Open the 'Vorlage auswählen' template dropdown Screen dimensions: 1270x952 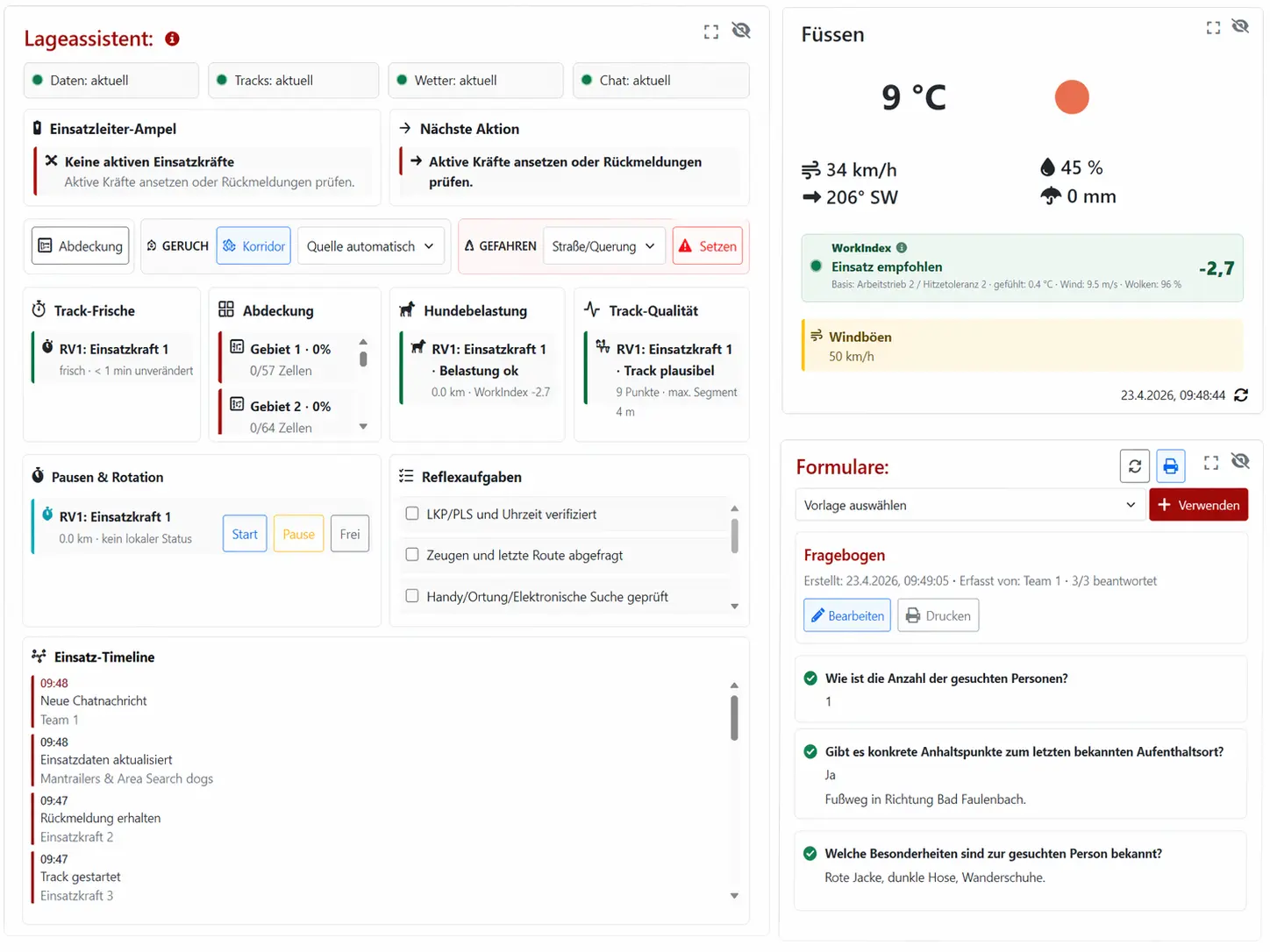pos(969,505)
